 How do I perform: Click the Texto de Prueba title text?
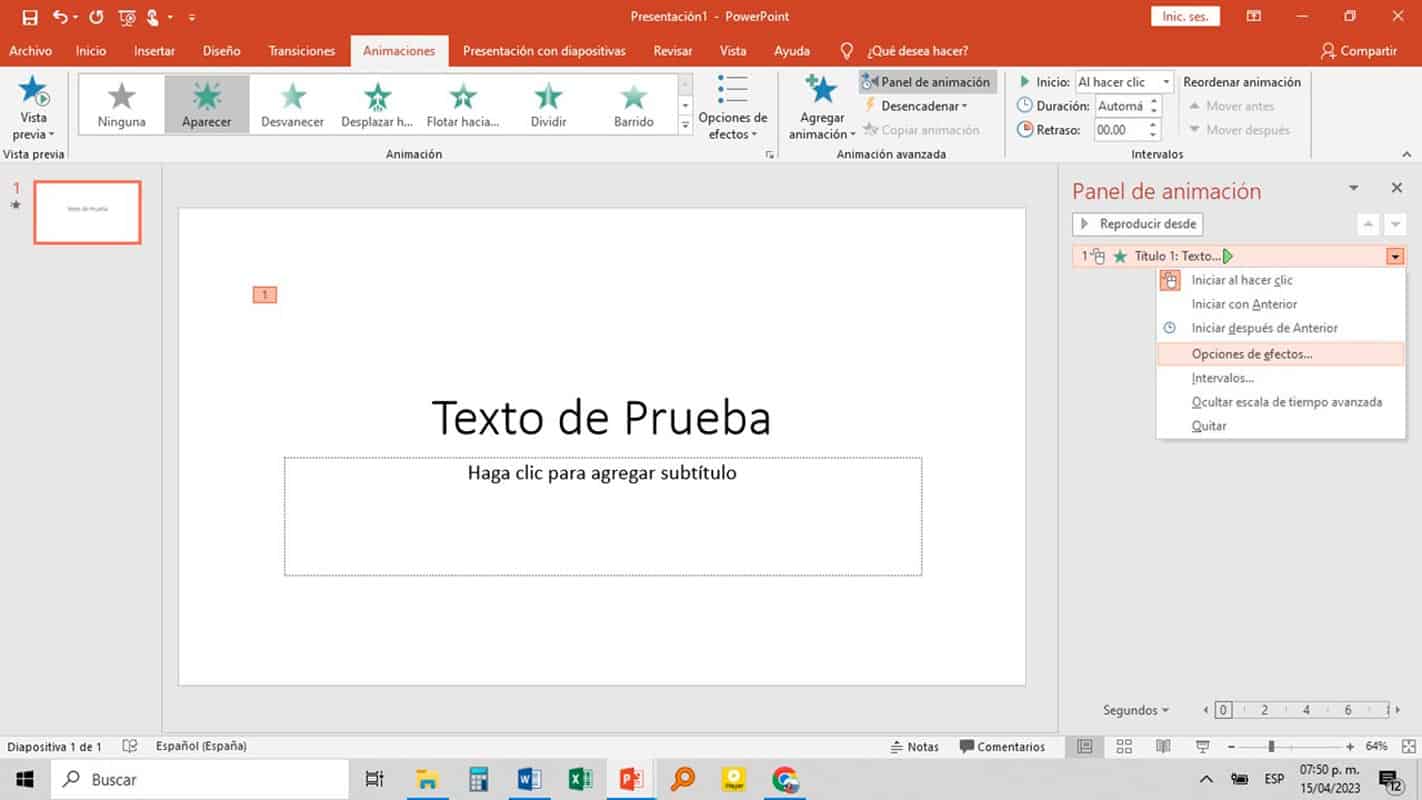(x=601, y=417)
